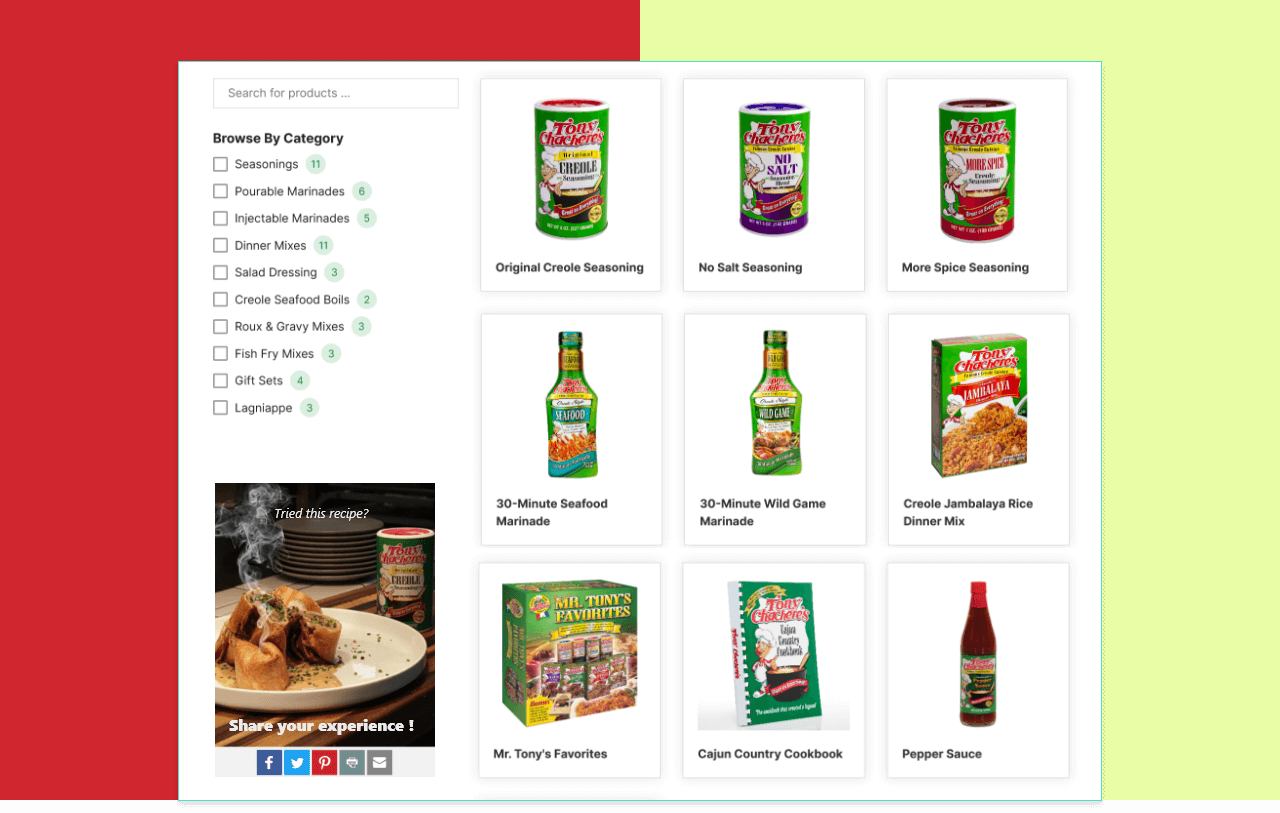The image size is (1280, 813).
Task: Tick the Seasonings category checkbox
Action: pos(220,164)
